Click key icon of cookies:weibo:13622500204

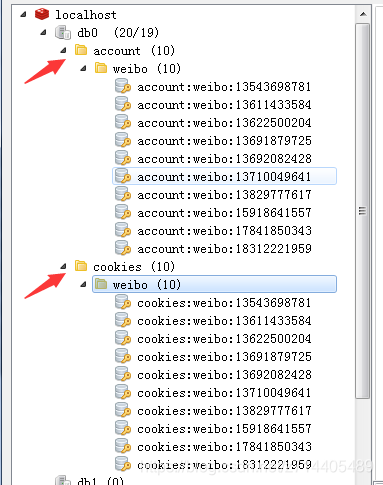tap(123, 338)
